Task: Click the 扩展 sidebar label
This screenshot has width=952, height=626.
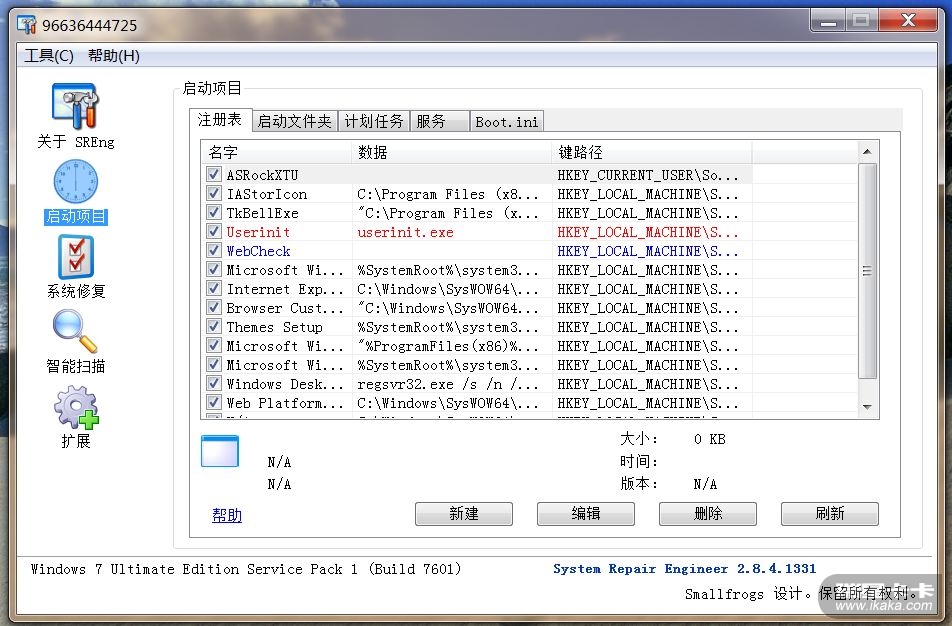Action: click(76, 441)
